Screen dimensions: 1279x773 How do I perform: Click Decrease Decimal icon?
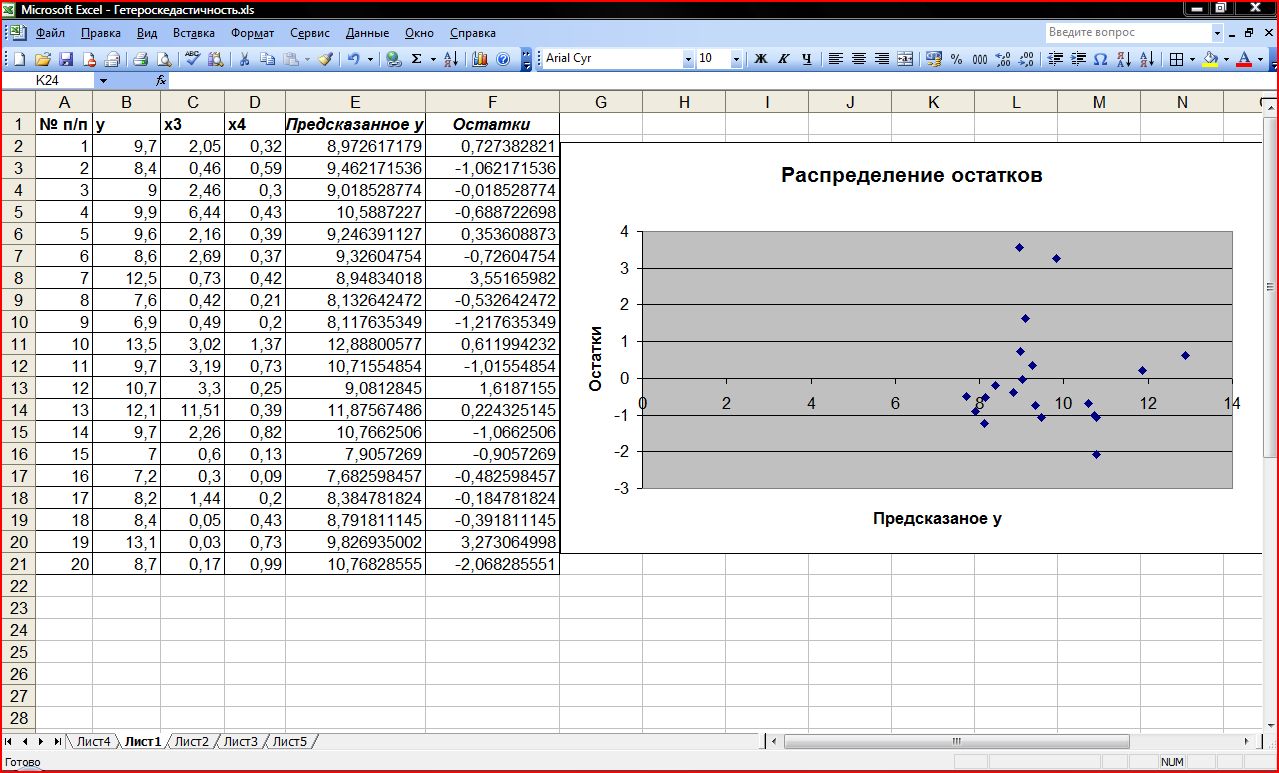[1027, 59]
